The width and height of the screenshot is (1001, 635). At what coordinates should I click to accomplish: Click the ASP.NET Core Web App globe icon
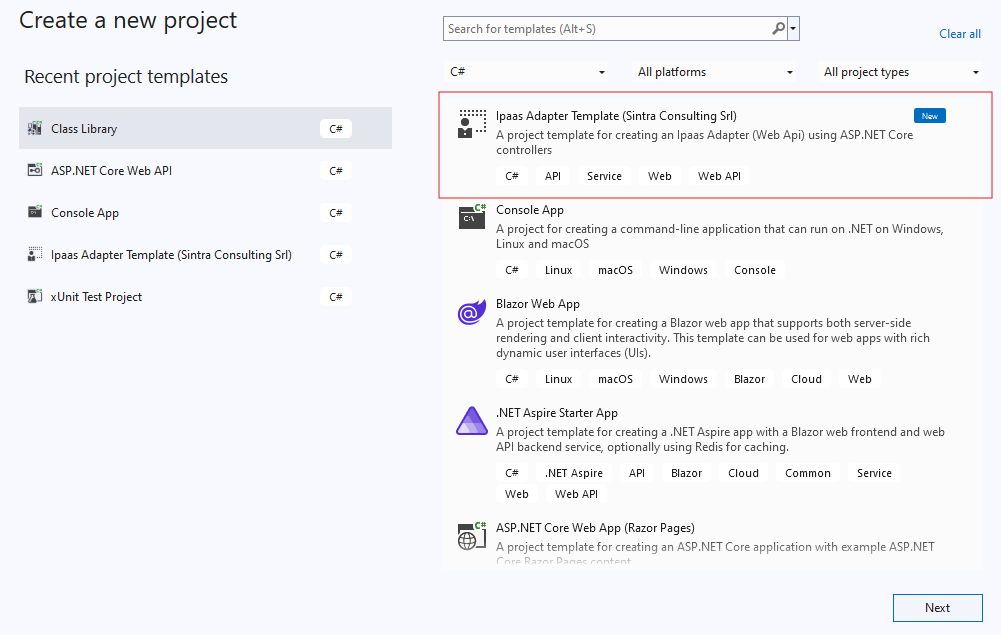pyautogui.click(x=470, y=536)
